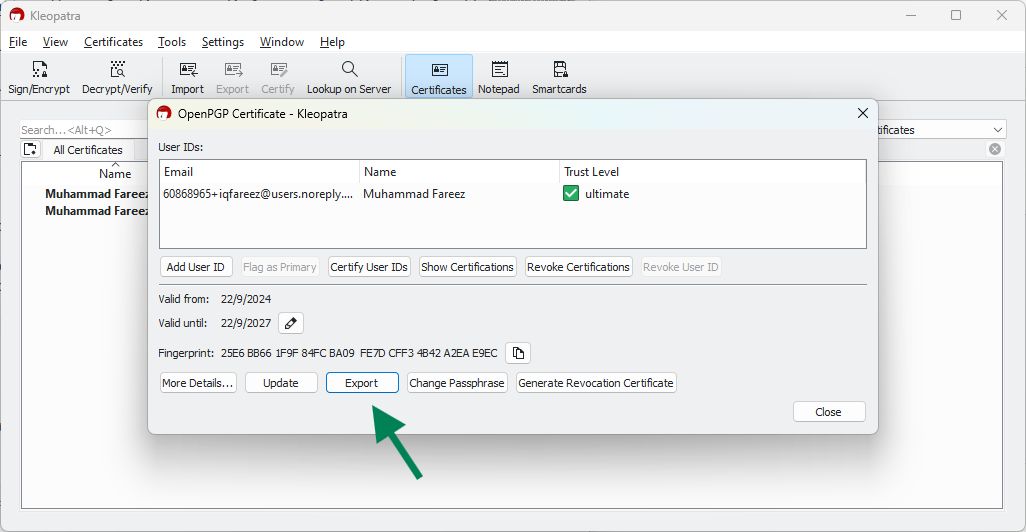Click the Export toolbar icon
This screenshot has width=1026, height=532.
(232, 77)
